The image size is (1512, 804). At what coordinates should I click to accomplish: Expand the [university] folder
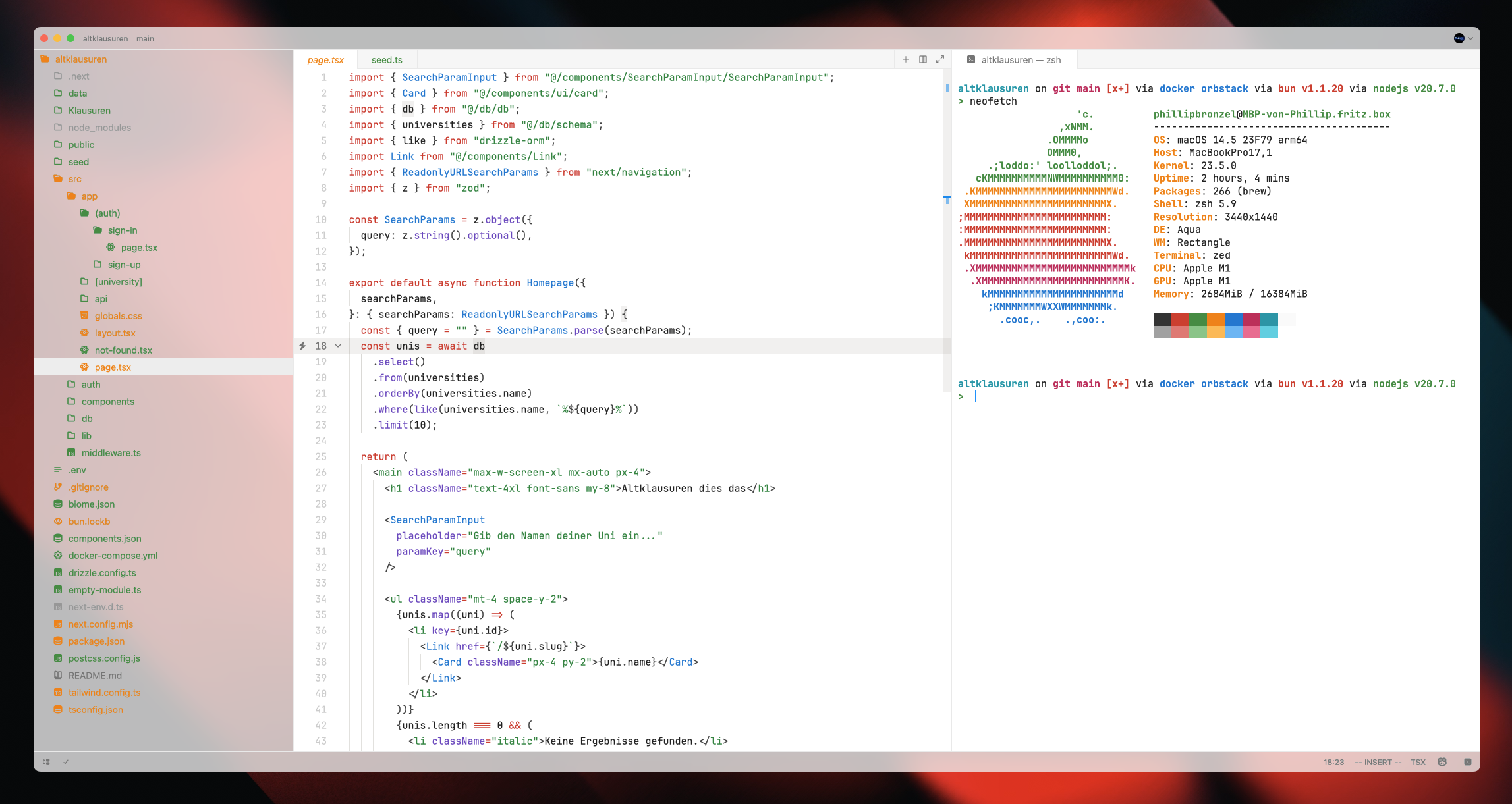click(163, 282)
